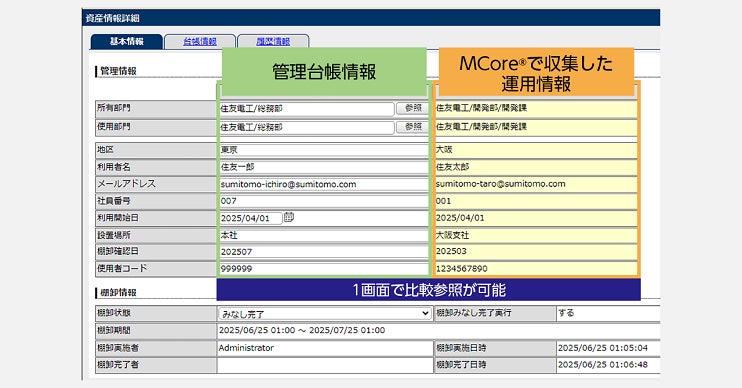The image size is (742, 388).
Task: Edit the 利用者名 field with 住友一郎
Action: click(x=324, y=167)
